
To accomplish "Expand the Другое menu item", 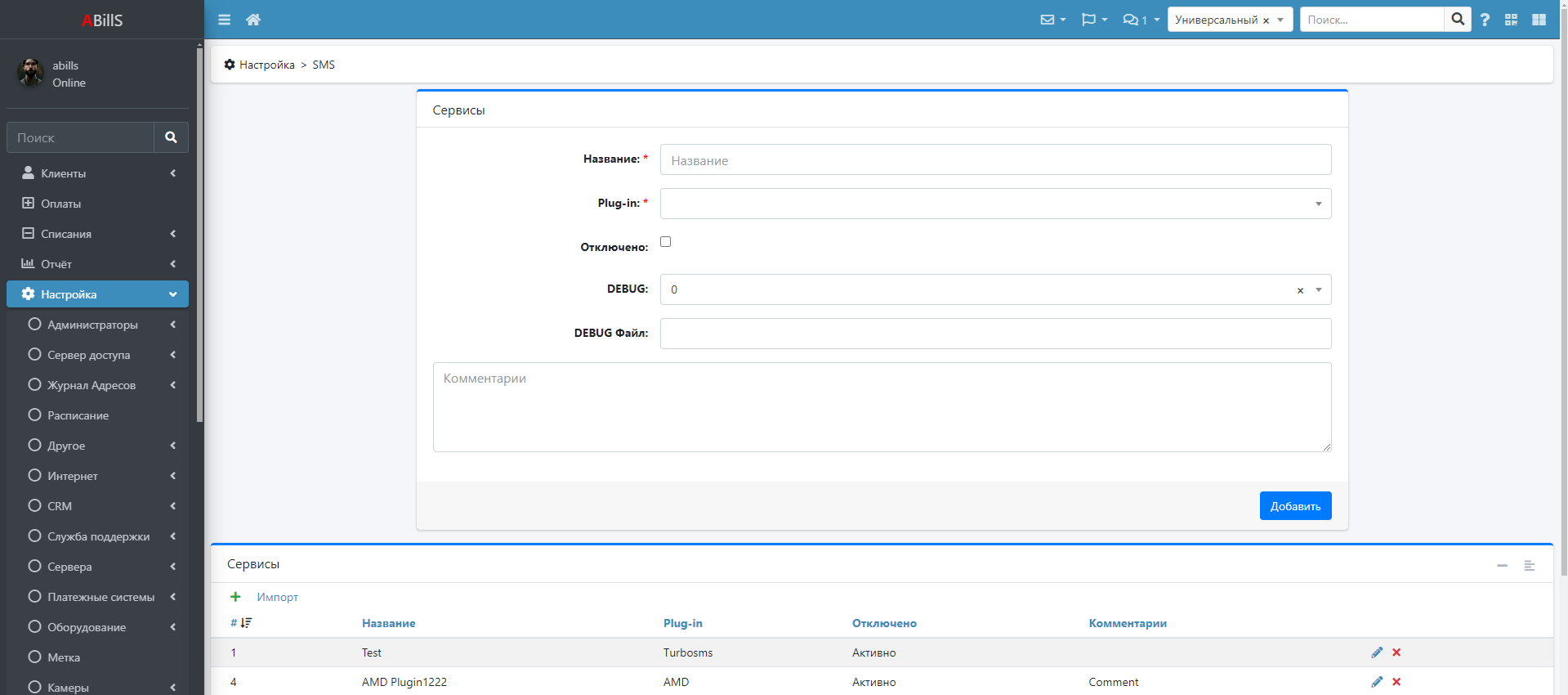I will [x=97, y=446].
